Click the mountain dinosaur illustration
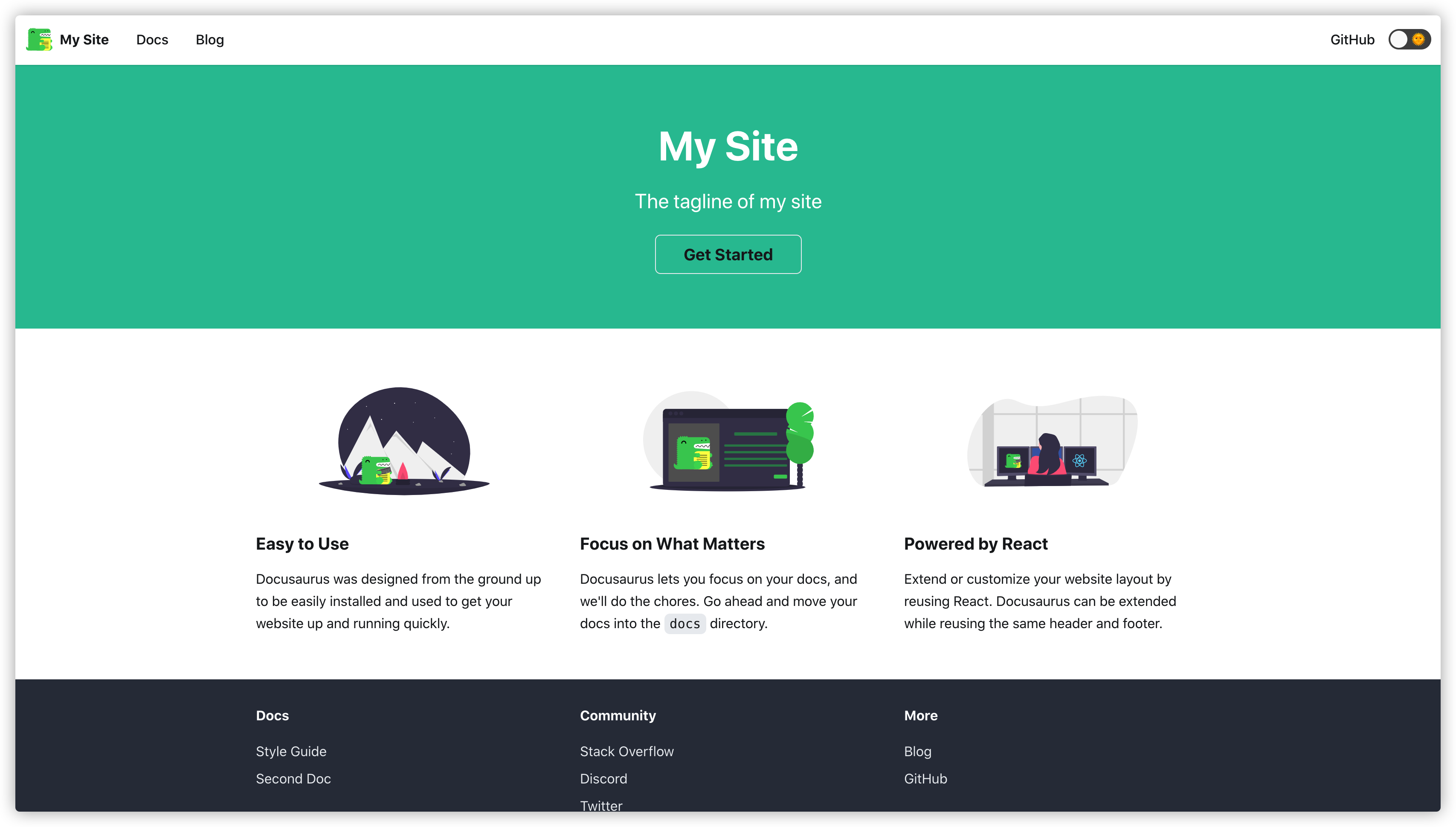 pos(403,441)
